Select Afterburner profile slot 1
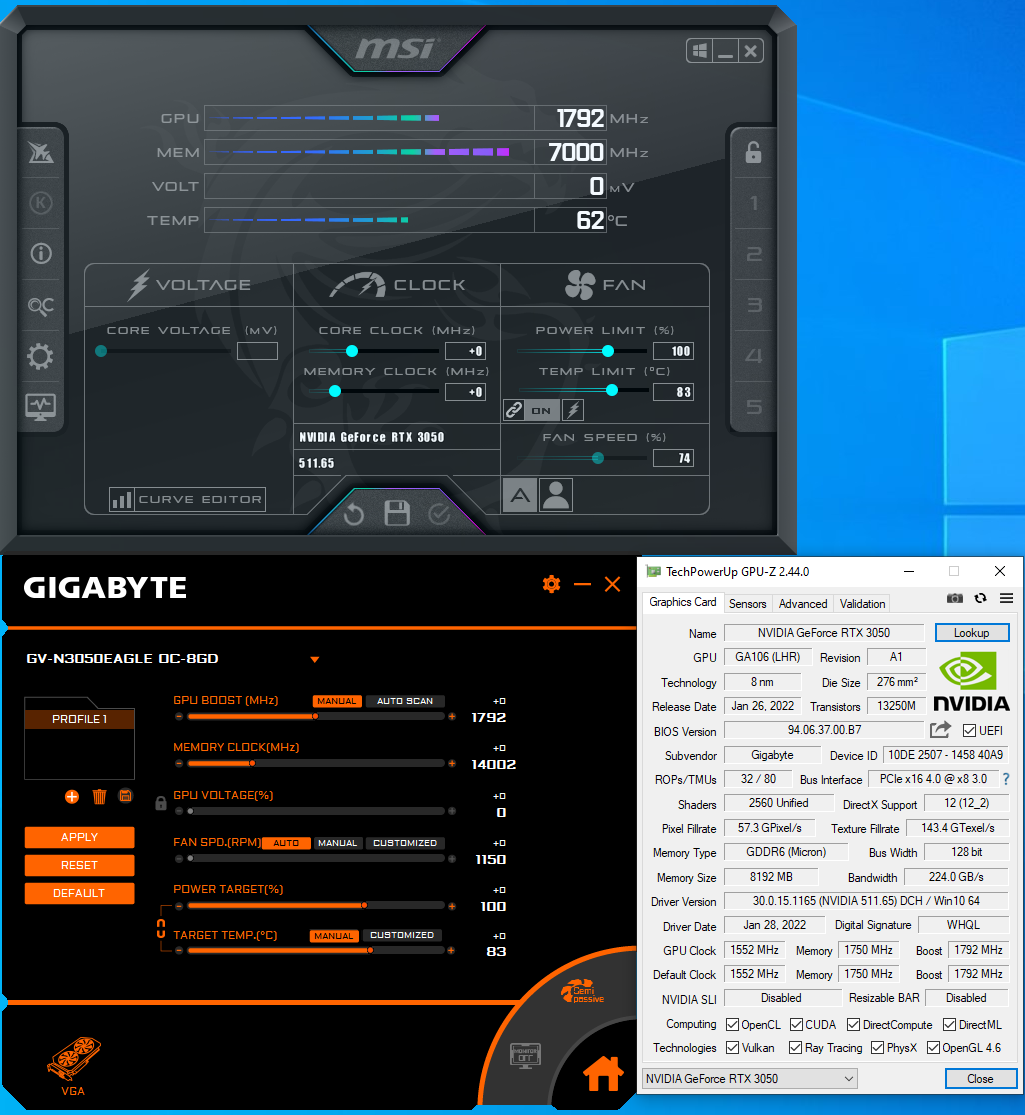The image size is (1025, 1115). (x=753, y=203)
